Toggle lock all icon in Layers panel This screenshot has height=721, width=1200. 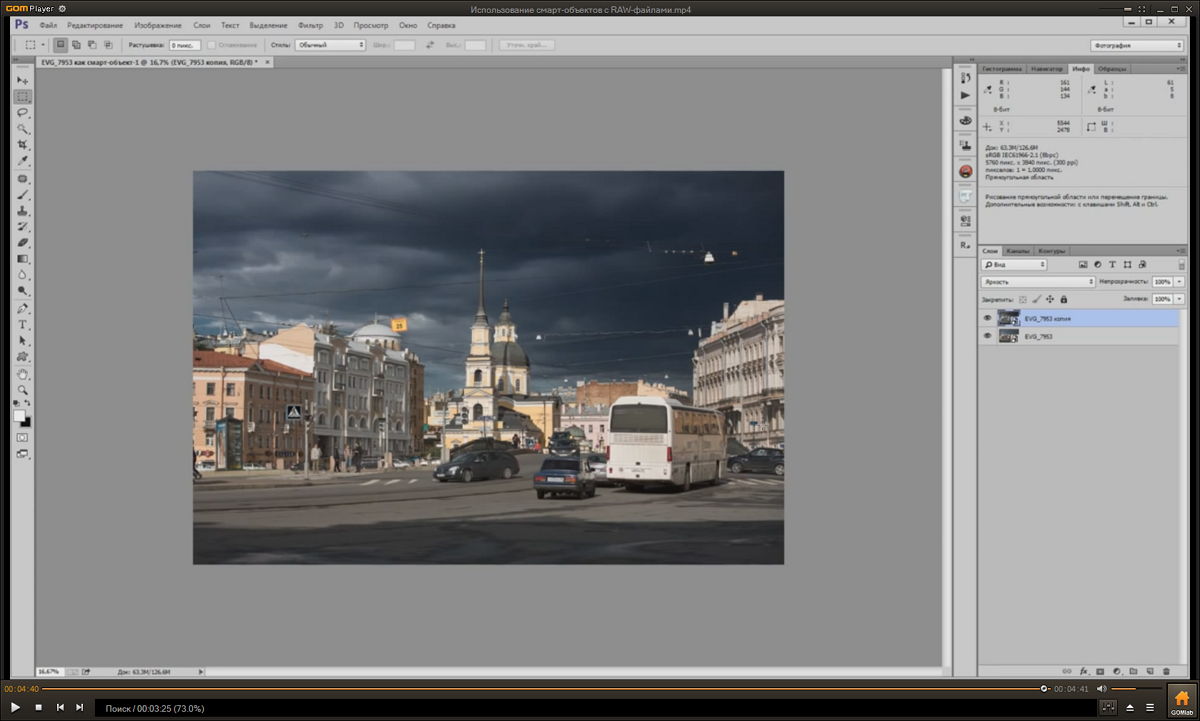point(1063,299)
